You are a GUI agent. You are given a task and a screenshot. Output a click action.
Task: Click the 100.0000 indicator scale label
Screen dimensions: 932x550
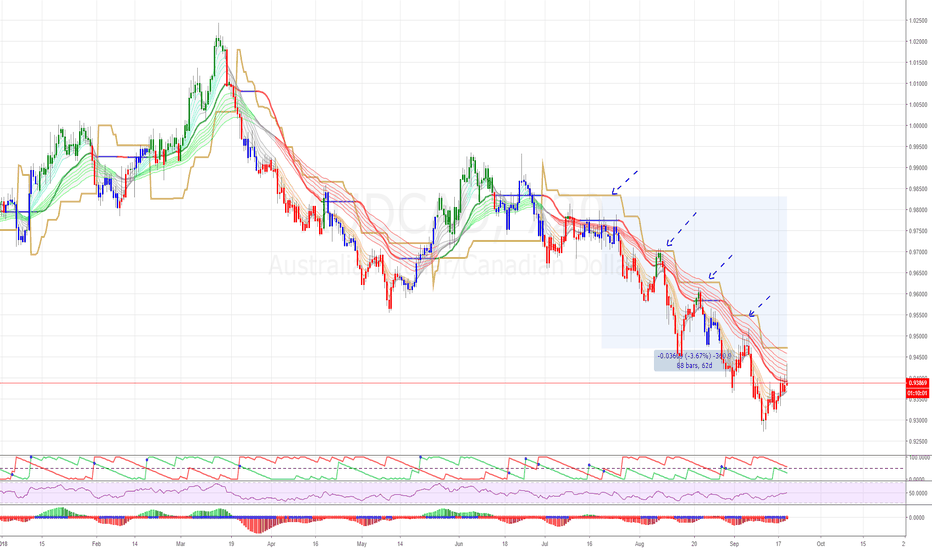(919, 457)
